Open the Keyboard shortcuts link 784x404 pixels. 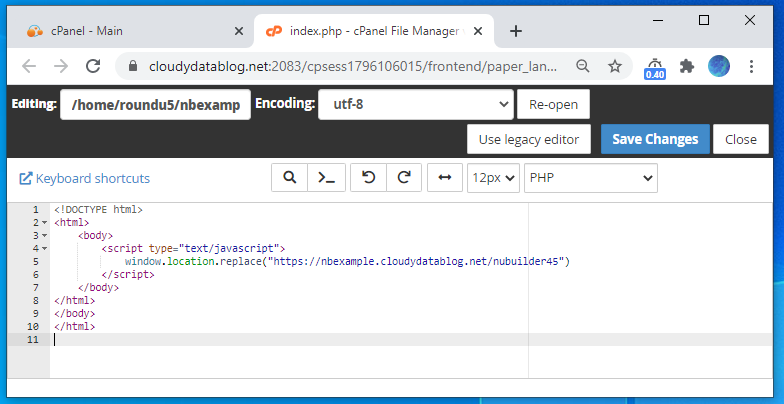(84, 178)
